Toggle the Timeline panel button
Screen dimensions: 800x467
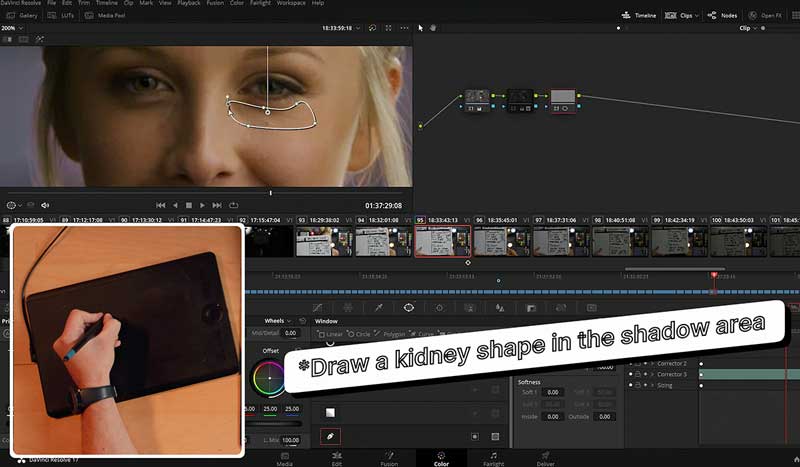(x=639, y=15)
